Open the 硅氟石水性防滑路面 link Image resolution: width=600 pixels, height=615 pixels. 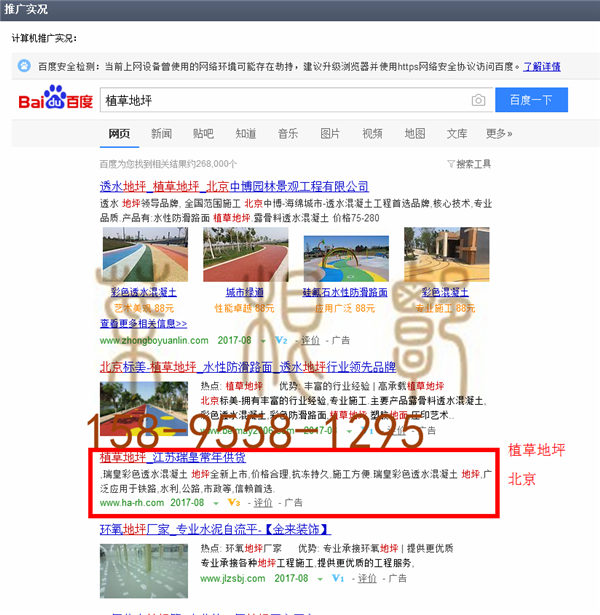click(x=345, y=292)
